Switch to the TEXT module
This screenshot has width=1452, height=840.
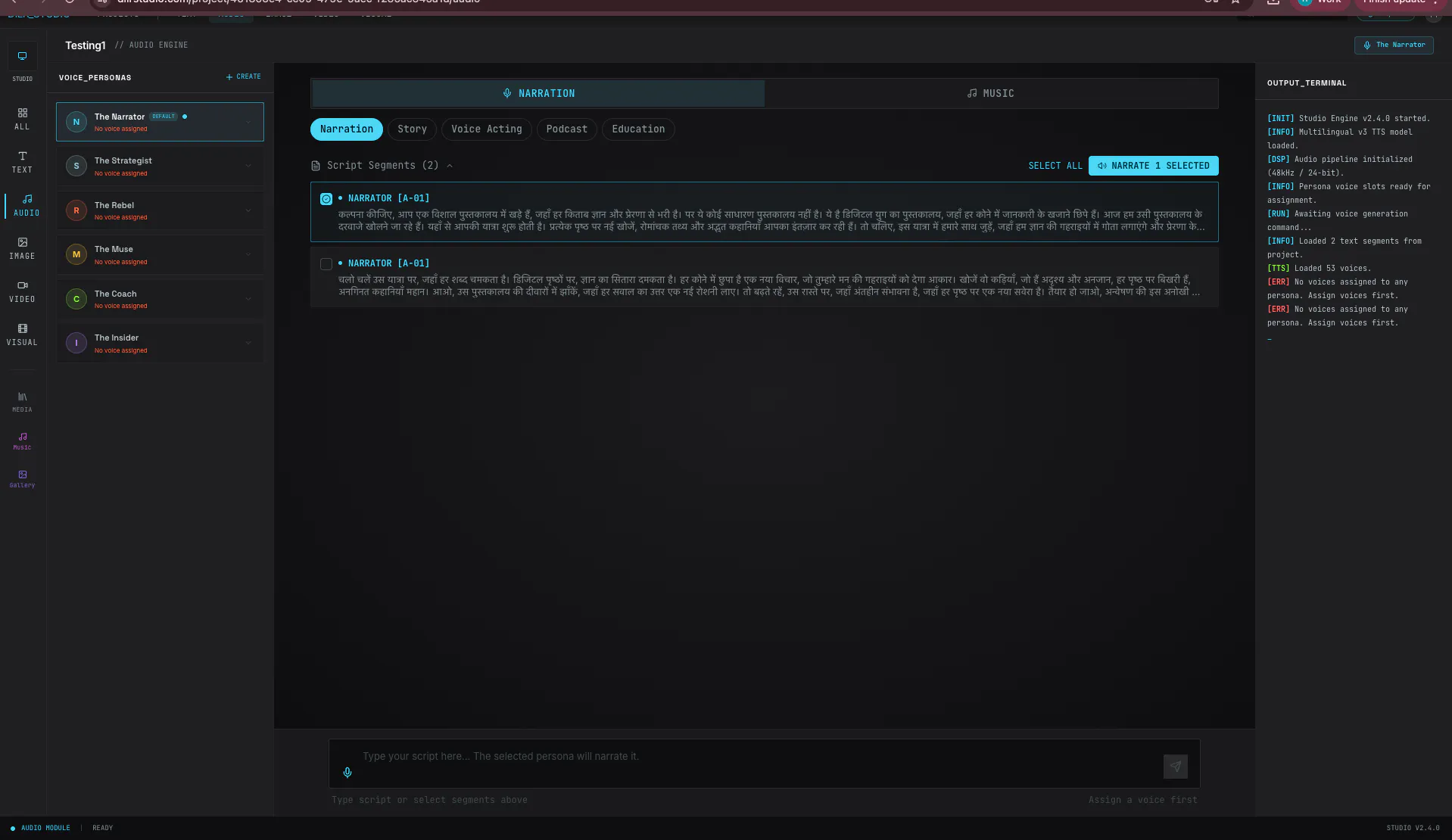(x=22, y=162)
